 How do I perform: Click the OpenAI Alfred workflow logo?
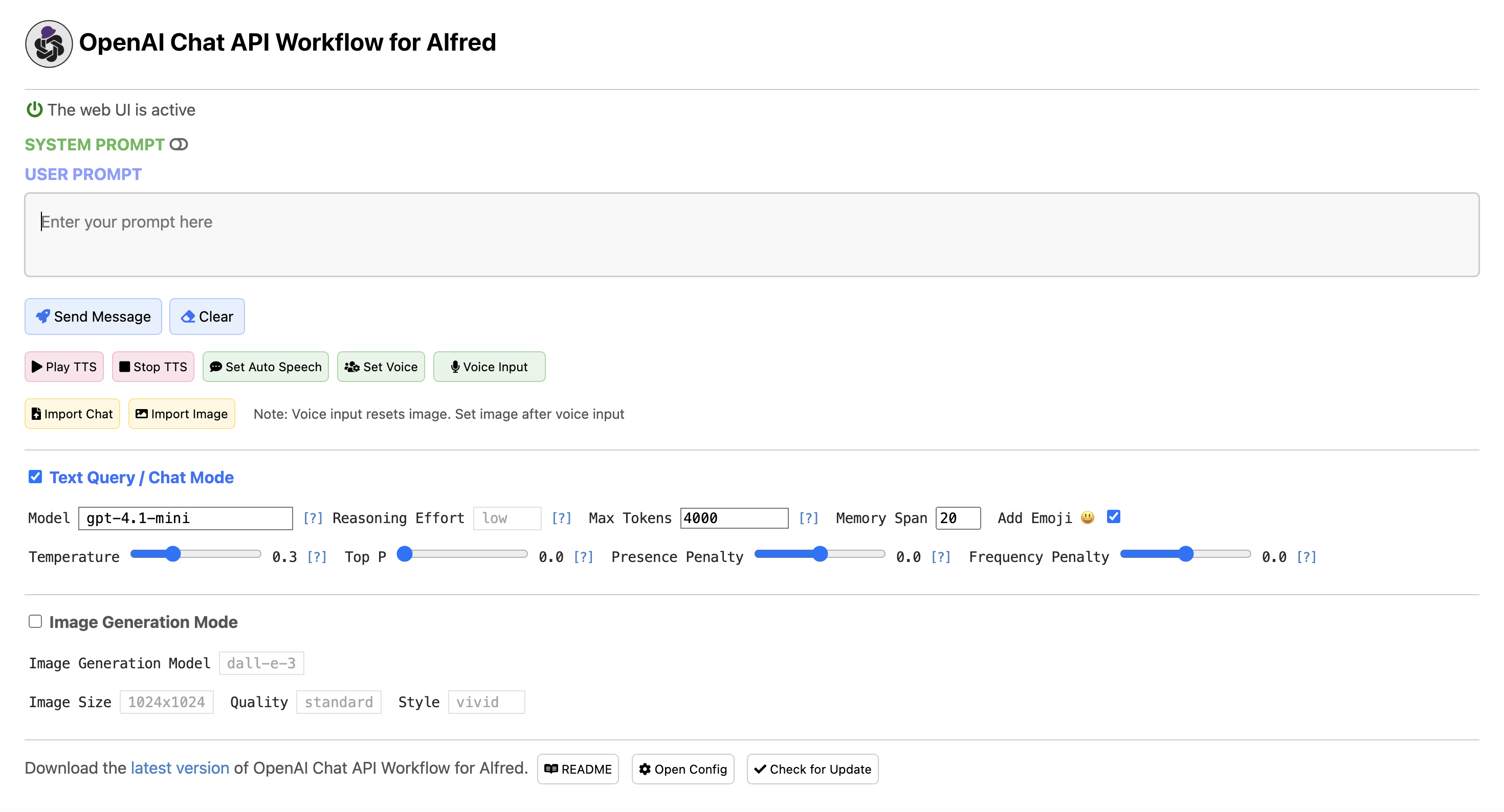click(x=49, y=44)
